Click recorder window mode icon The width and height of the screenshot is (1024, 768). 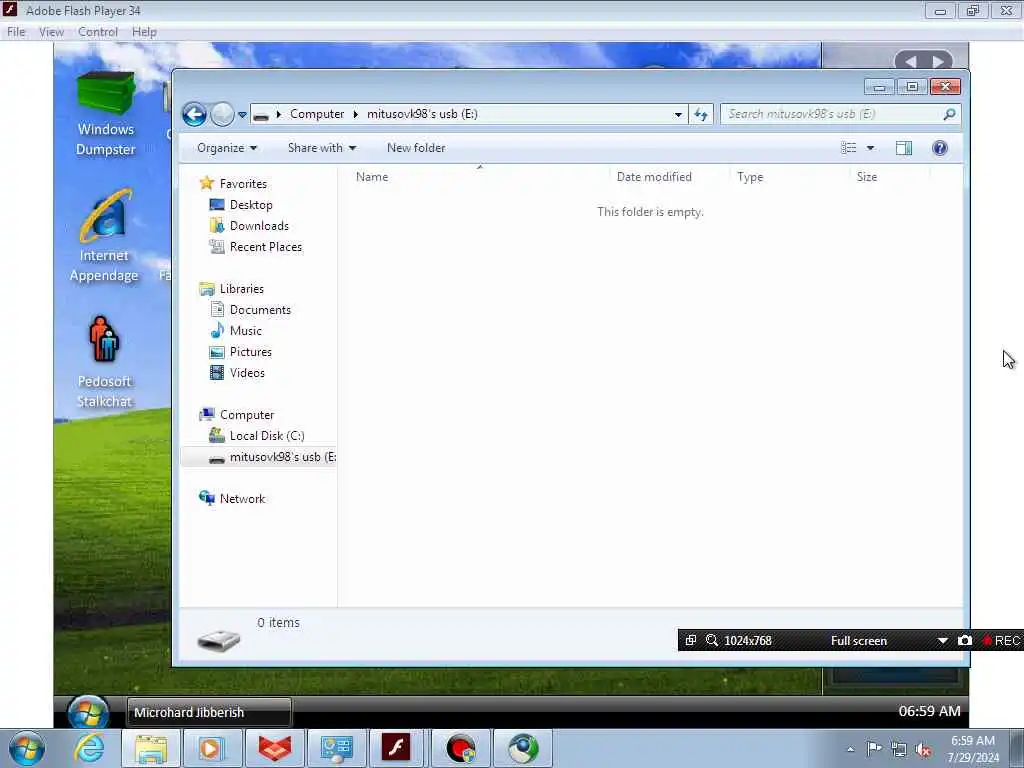pos(691,641)
